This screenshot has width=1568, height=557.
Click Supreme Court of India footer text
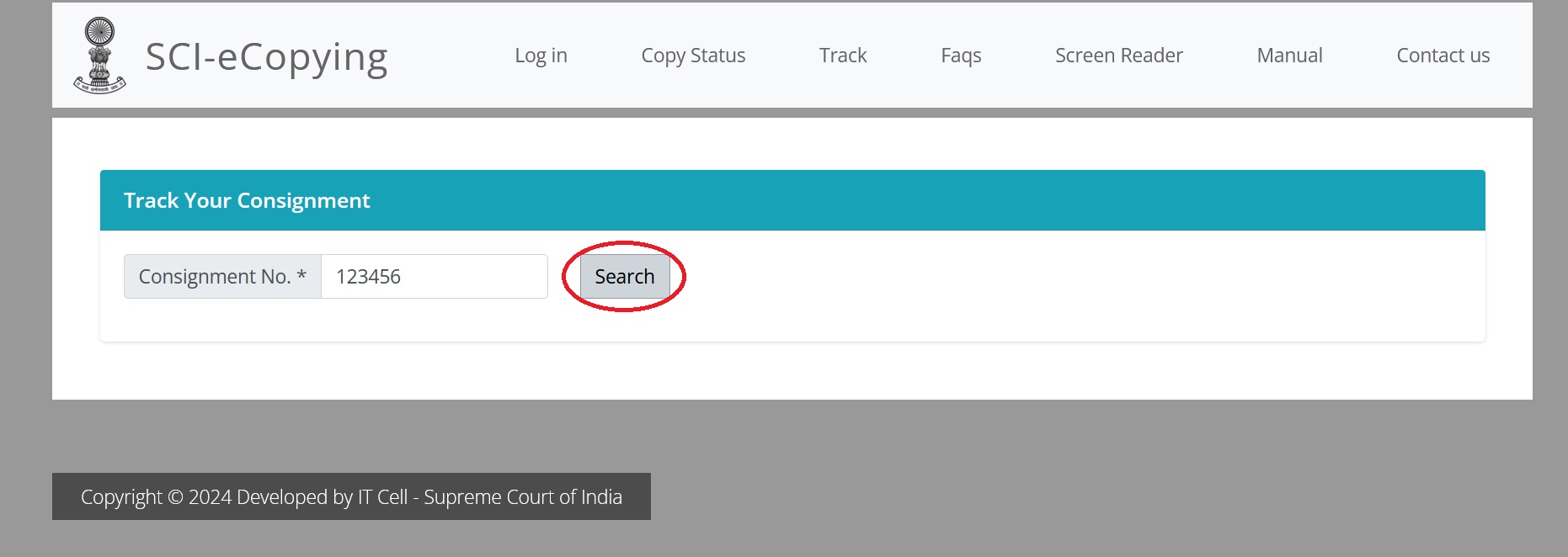pos(522,497)
